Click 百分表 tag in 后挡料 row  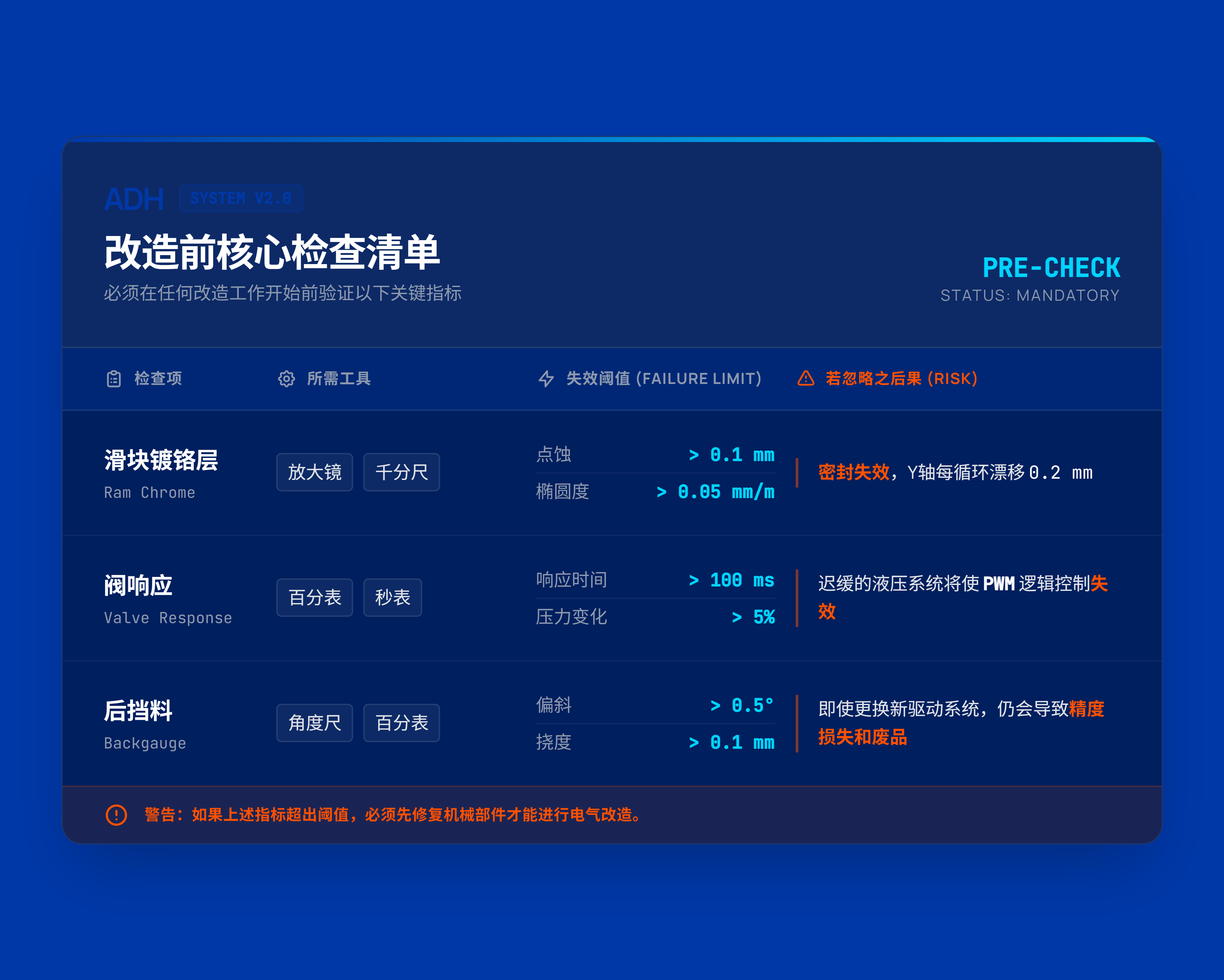click(401, 723)
